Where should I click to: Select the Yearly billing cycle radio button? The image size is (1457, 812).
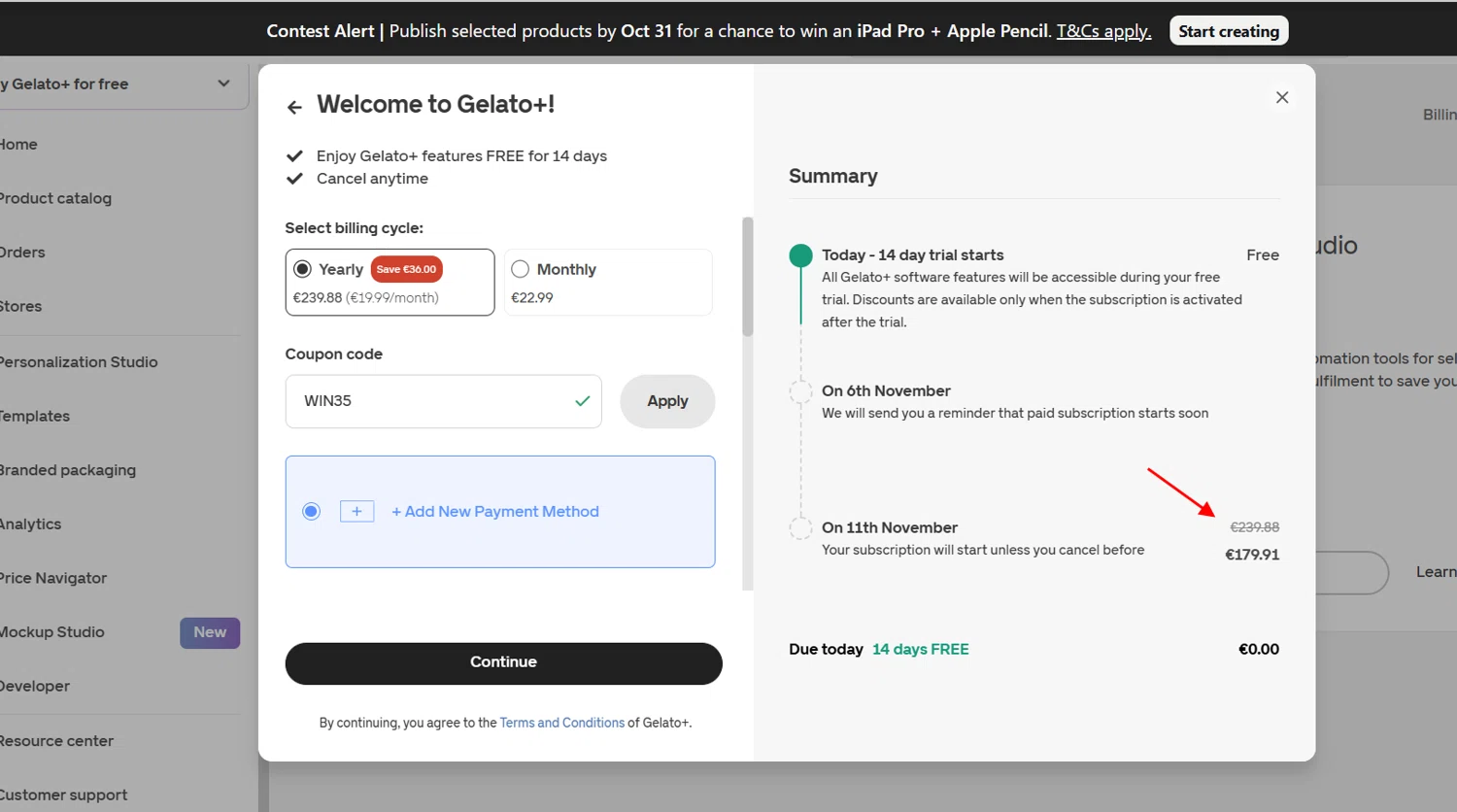(x=302, y=269)
